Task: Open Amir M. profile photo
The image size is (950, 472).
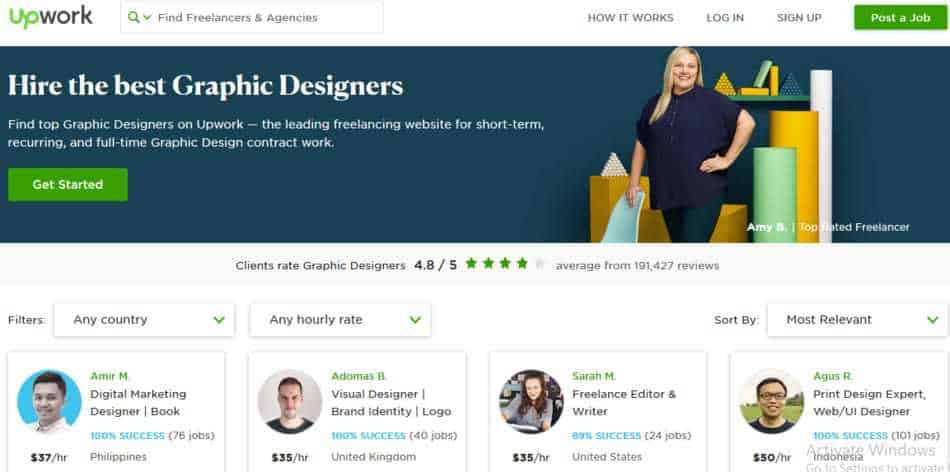Action: (x=49, y=401)
